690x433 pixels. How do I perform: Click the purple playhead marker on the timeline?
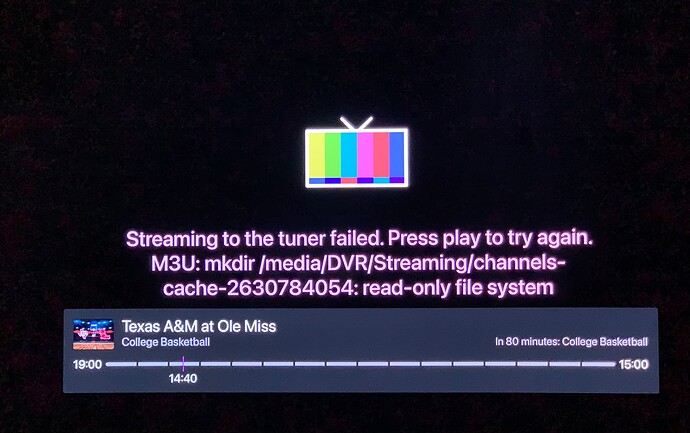coord(184,364)
